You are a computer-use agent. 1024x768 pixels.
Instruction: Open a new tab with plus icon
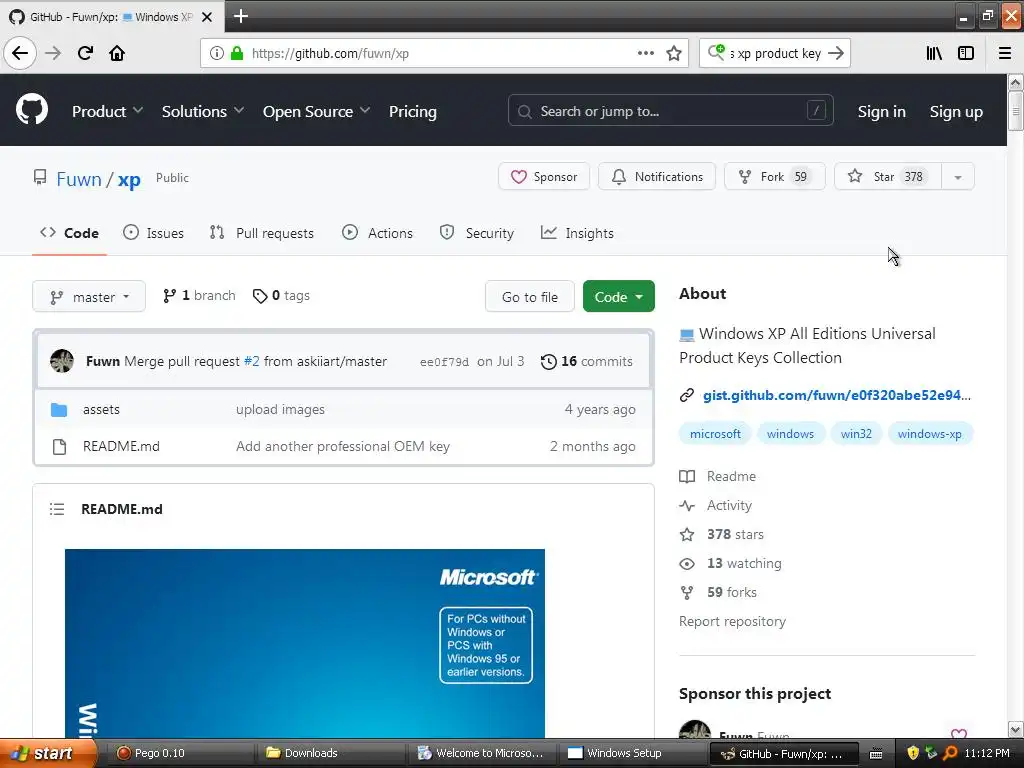coord(240,16)
